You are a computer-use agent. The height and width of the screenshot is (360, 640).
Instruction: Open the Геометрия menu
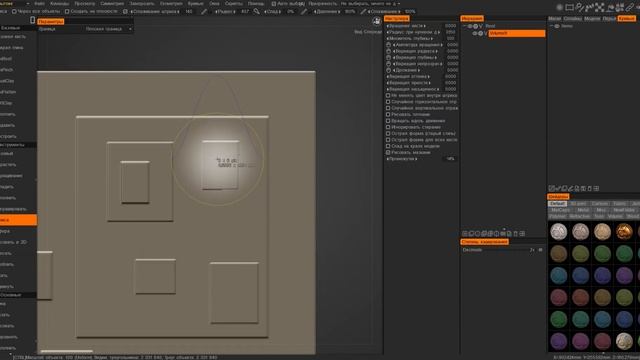pos(171,3)
